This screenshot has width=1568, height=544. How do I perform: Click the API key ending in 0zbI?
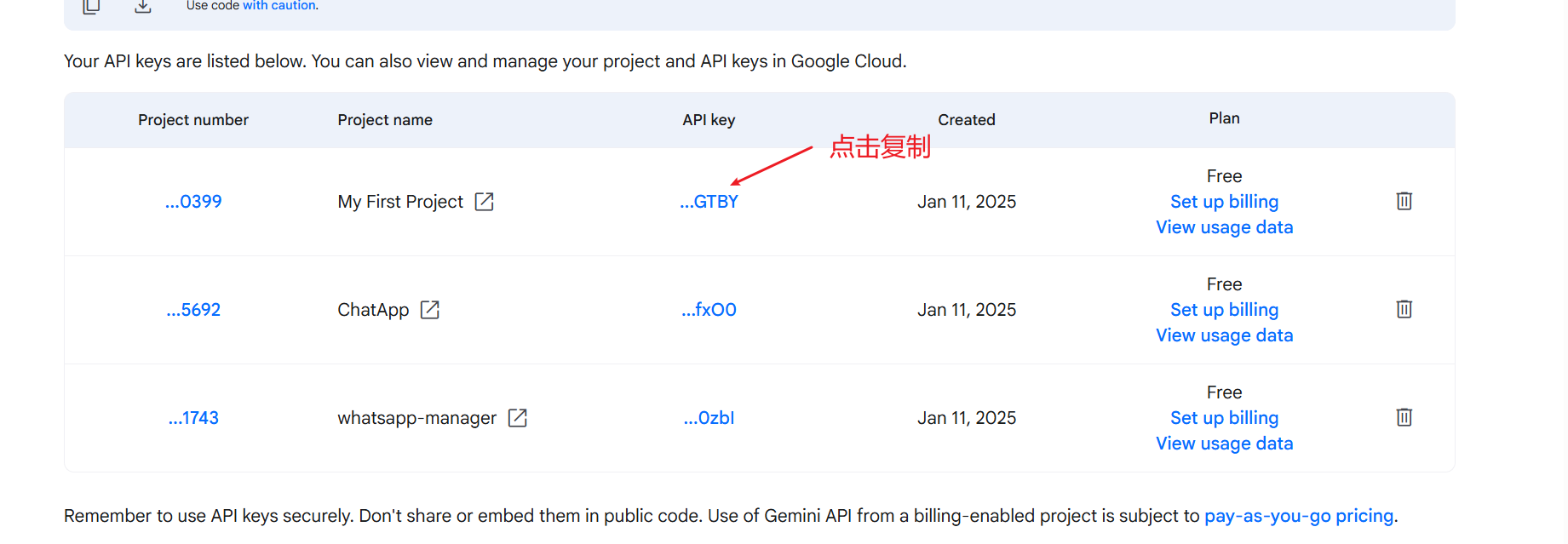pos(709,418)
